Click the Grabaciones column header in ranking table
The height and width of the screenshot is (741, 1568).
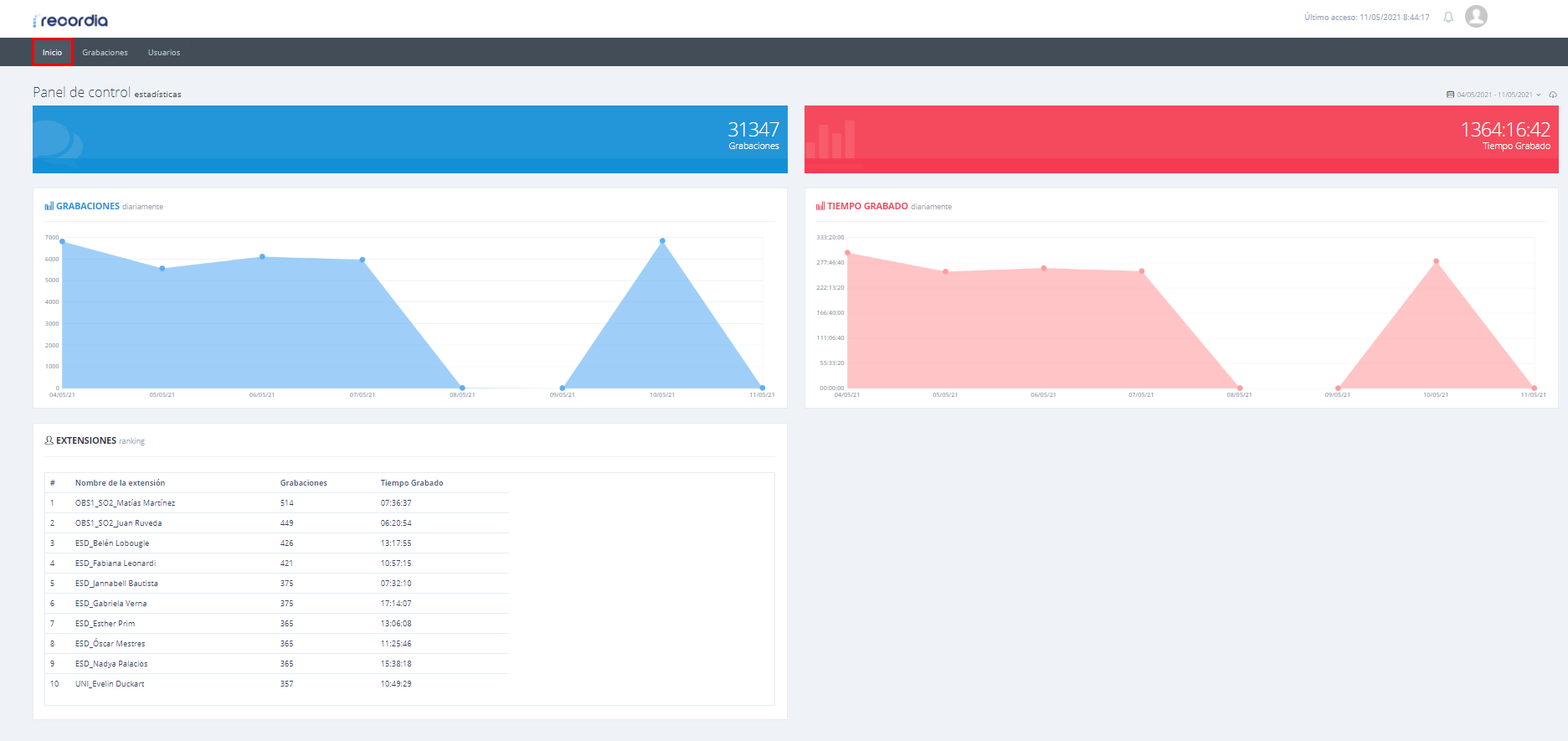[x=303, y=483]
